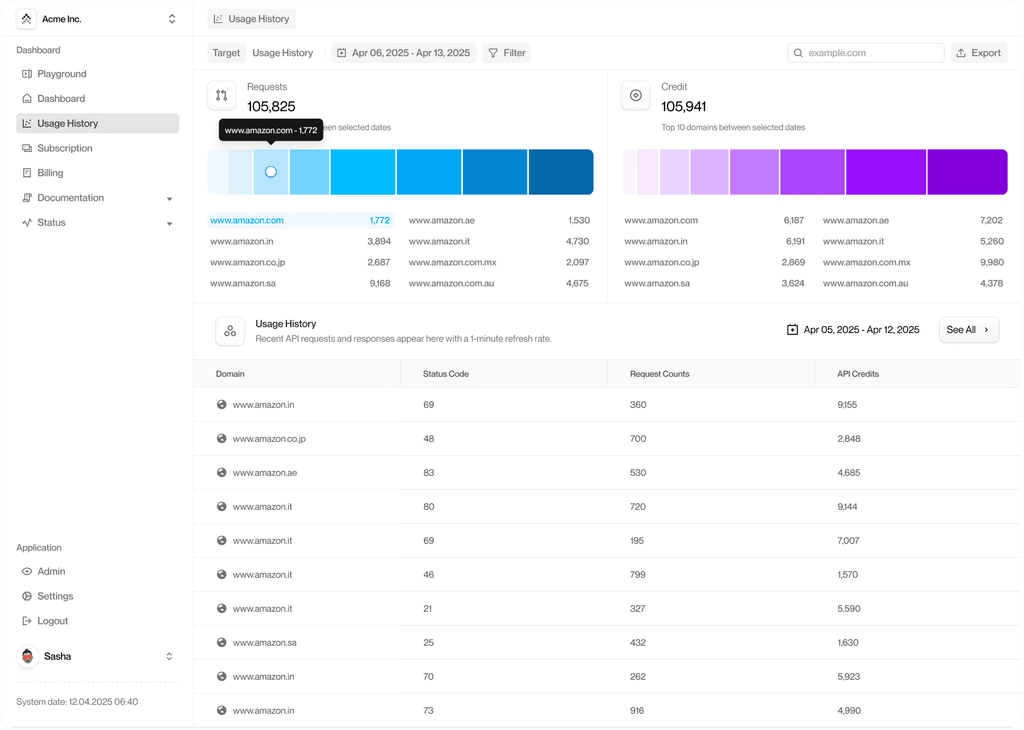Select the darkest purple credit bar segment
The image size is (1024, 730).
[967, 172]
